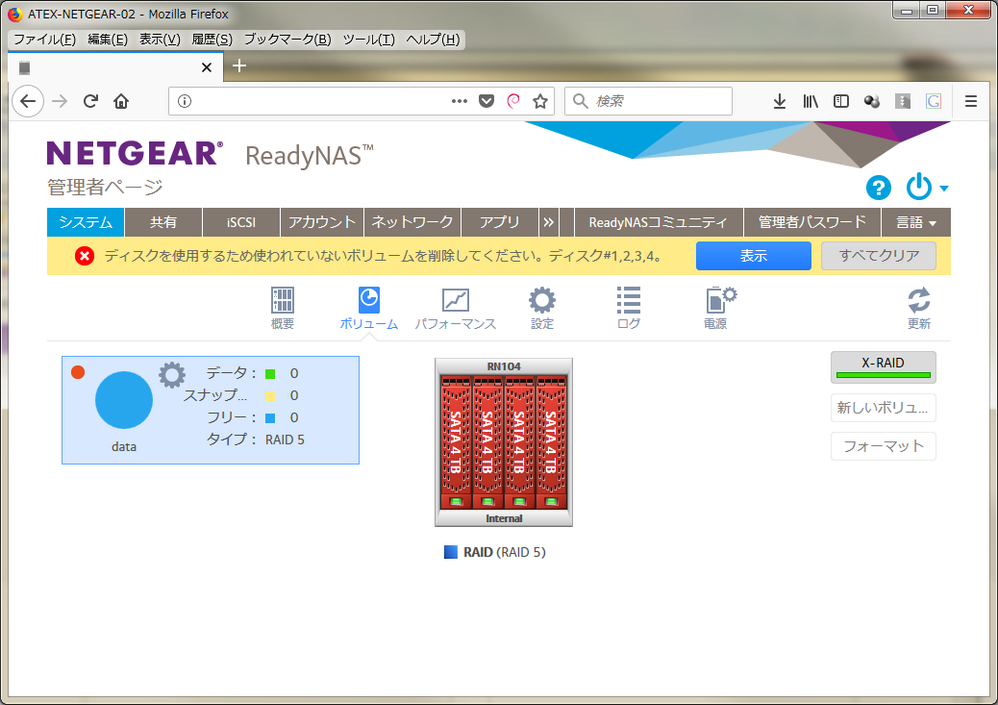Open the 共有 tab
998x705 pixels.
pyautogui.click(x=164, y=222)
